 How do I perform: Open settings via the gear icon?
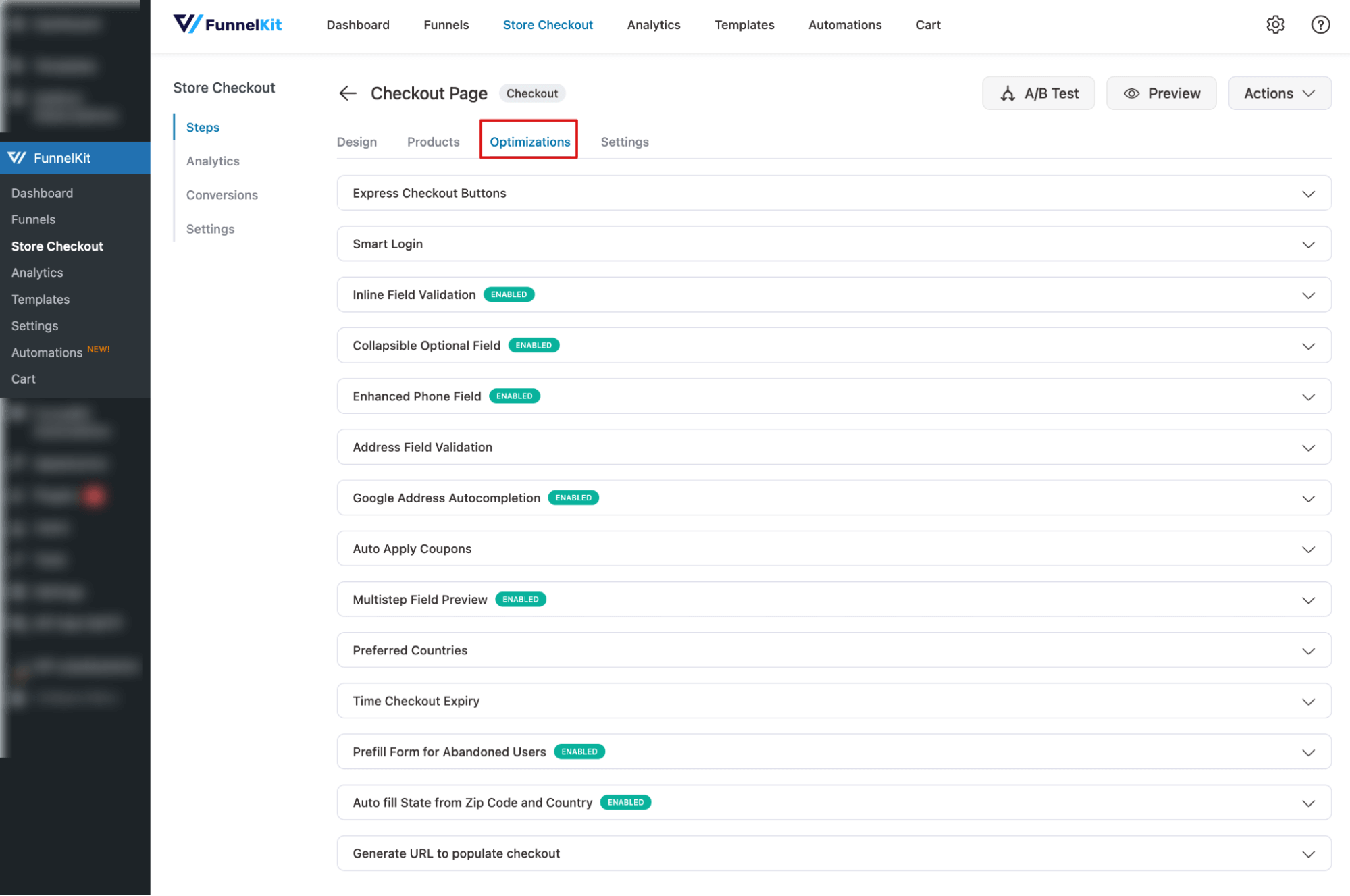click(x=1275, y=24)
